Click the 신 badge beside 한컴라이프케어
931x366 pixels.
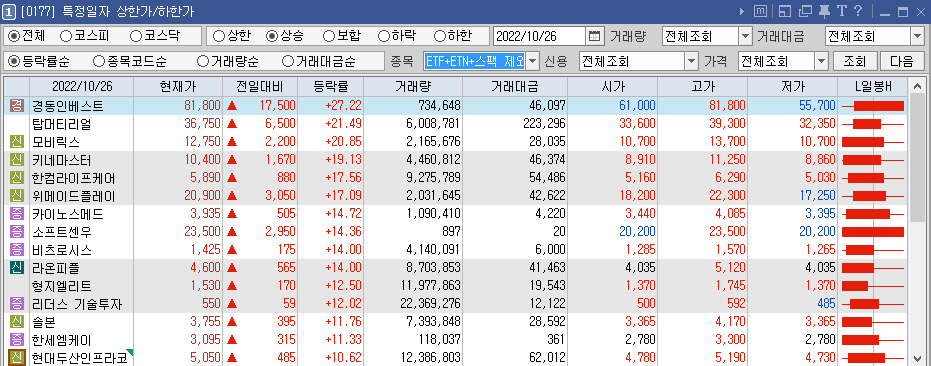[x=17, y=178]
